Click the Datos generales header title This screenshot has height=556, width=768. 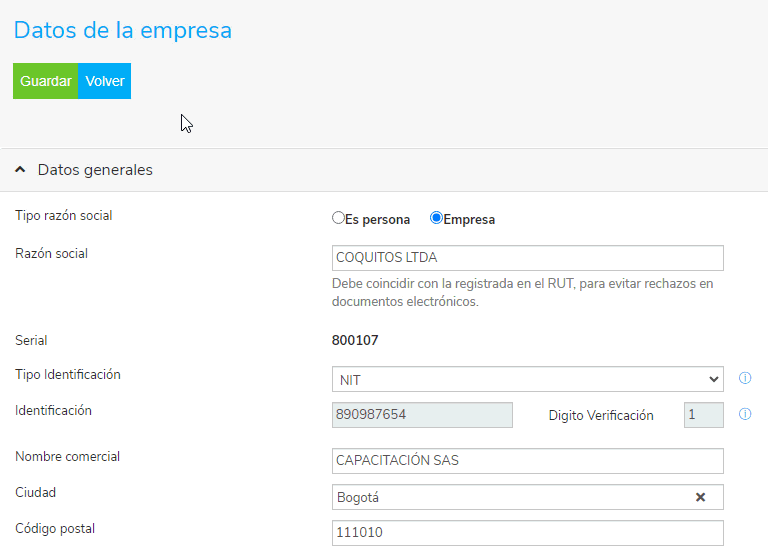tap(95, 170)
